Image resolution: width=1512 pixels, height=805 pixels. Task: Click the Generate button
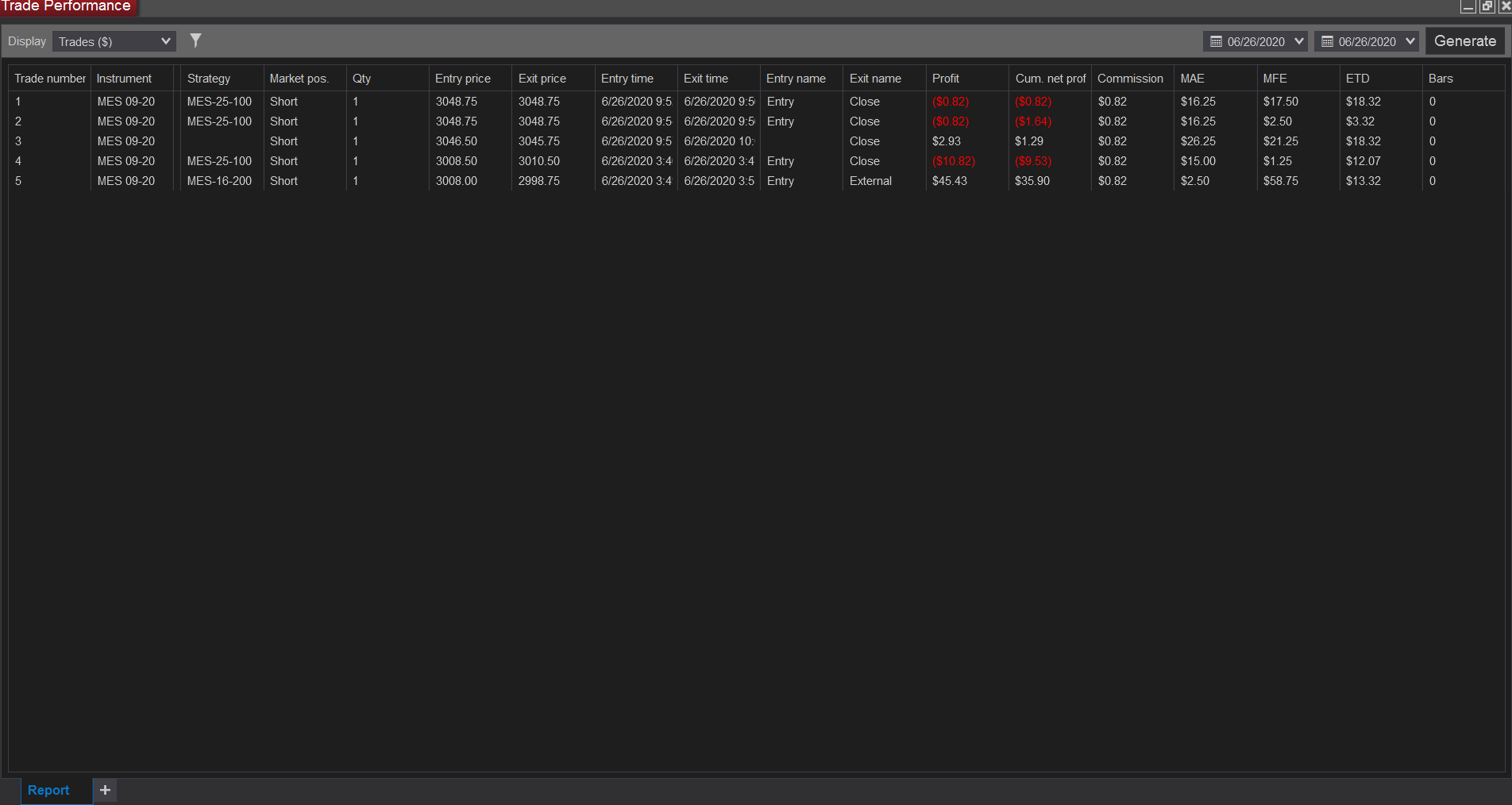pyautogui.click(x=1465, y=41)
